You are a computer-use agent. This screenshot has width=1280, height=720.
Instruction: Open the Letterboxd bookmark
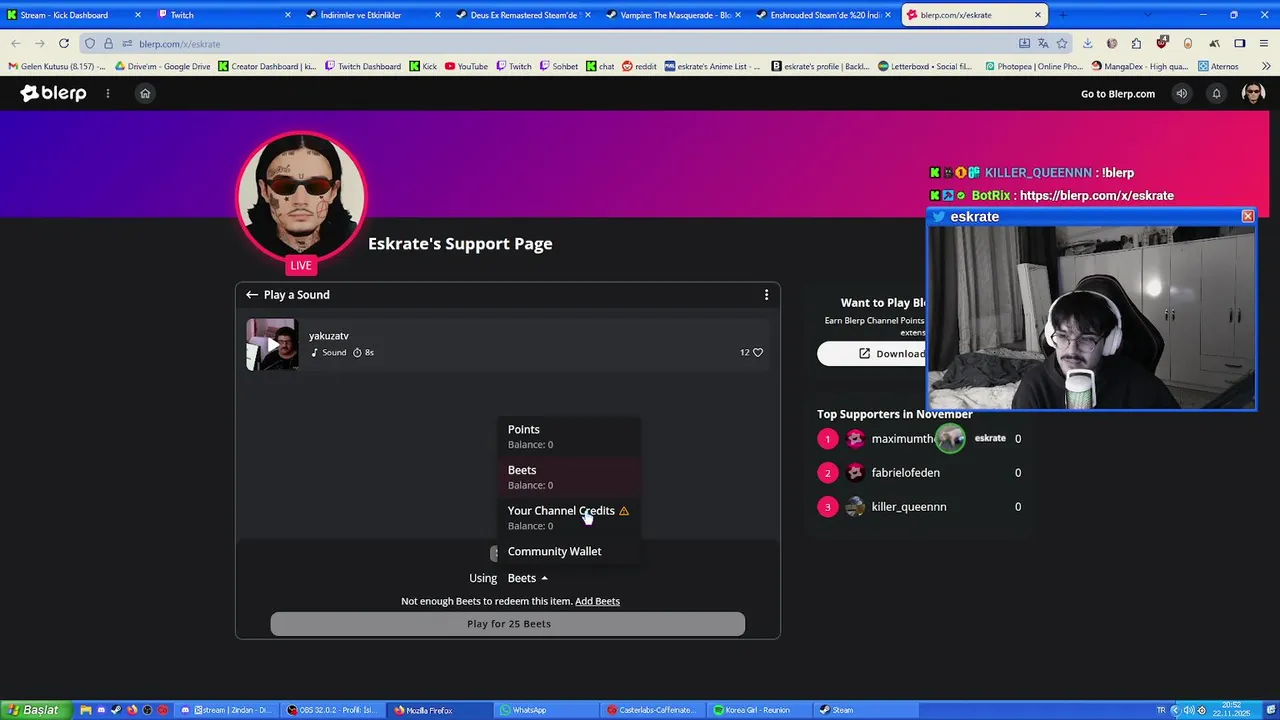pyautogui.click(x=925, y=67)
